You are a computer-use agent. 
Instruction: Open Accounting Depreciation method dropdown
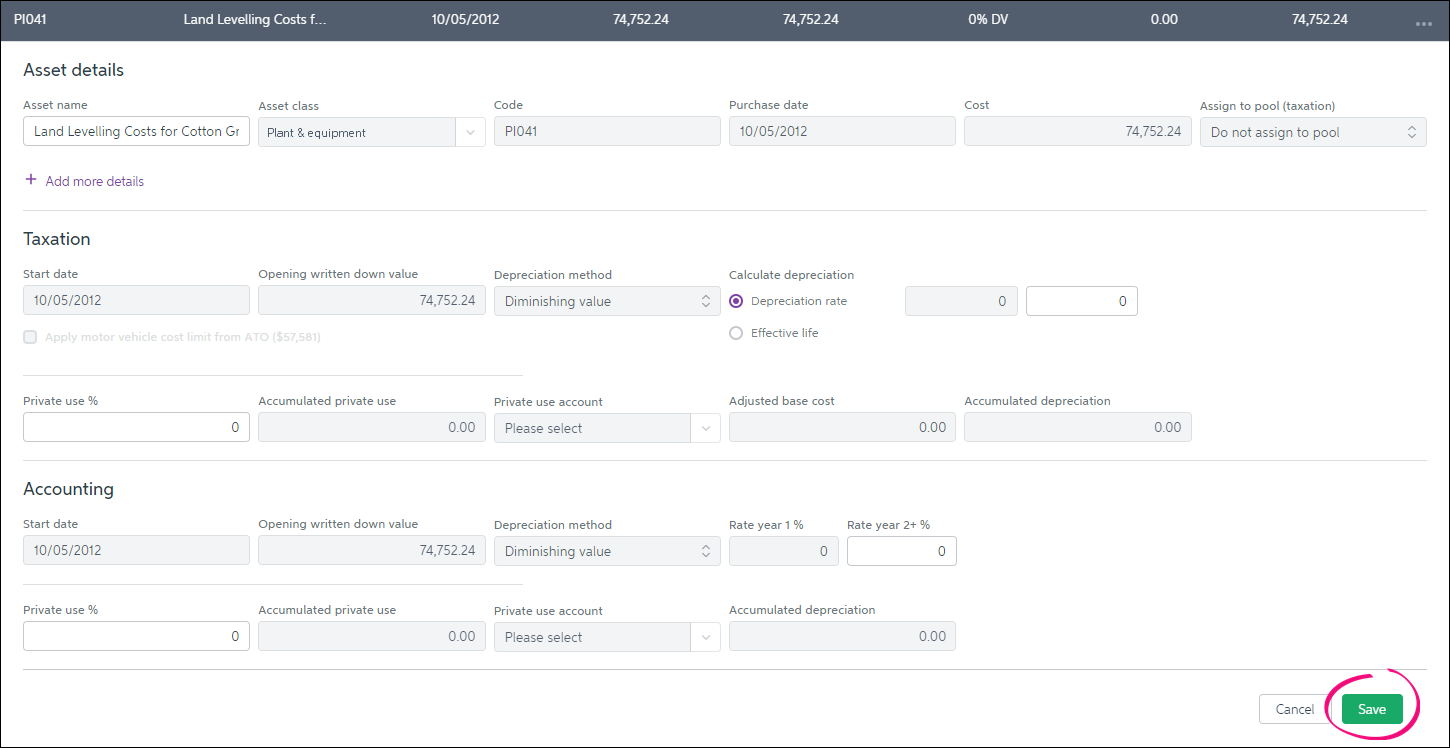coord(606,551)
